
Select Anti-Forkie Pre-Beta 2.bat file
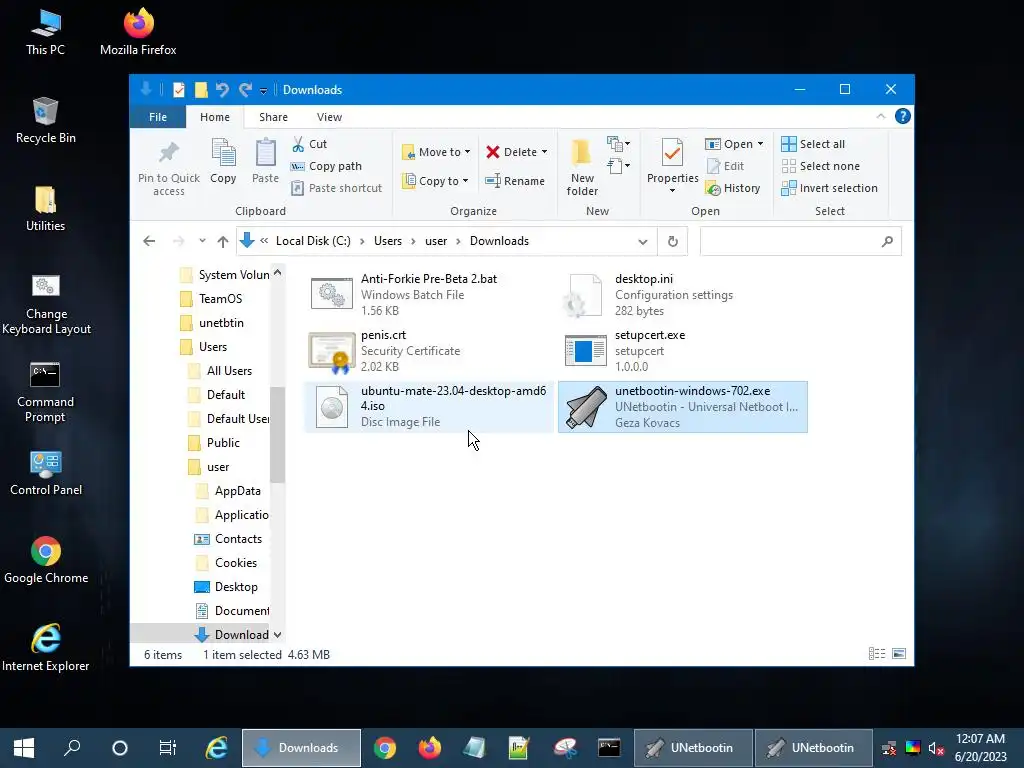[x=428, y=295]
